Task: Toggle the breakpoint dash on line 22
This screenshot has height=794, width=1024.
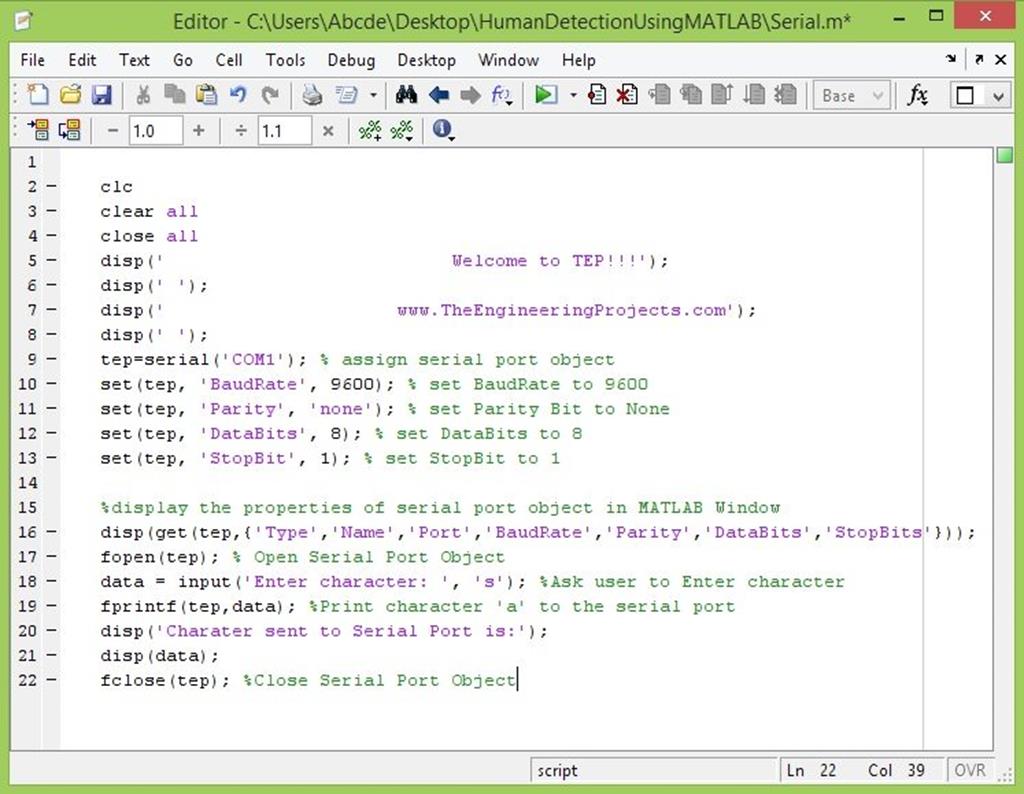Action: tap(51, 680)
